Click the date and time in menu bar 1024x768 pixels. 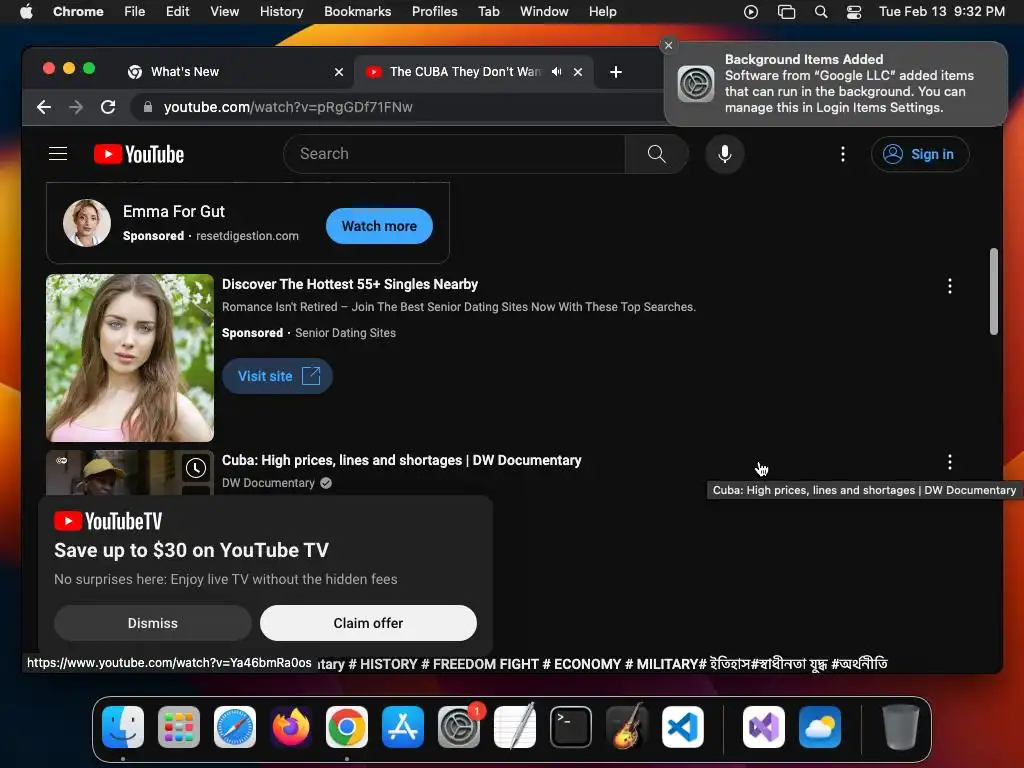click(x=942, y=12)
